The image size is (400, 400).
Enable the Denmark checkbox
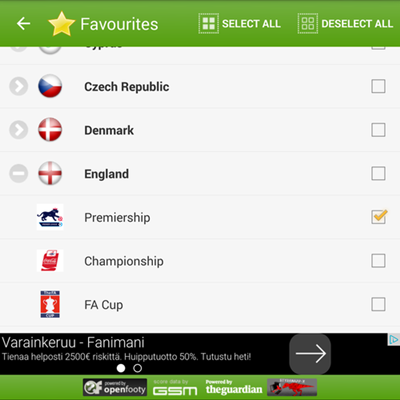click(378, 130)
